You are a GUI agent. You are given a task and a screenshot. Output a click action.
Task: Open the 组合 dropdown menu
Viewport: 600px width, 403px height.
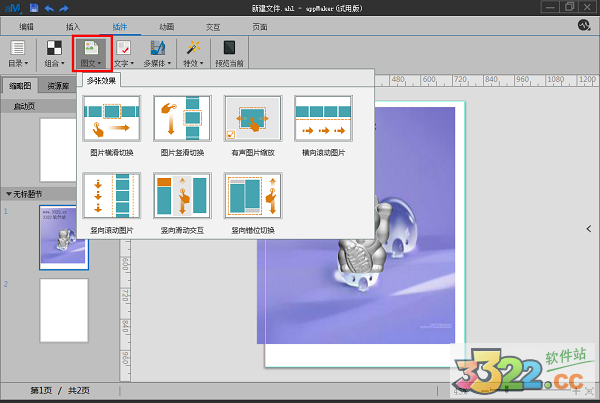(x=54, y=54)
